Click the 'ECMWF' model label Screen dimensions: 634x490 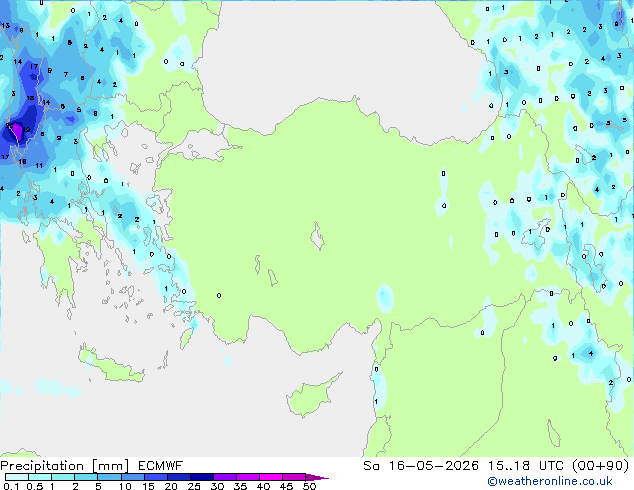click(161, 466)
